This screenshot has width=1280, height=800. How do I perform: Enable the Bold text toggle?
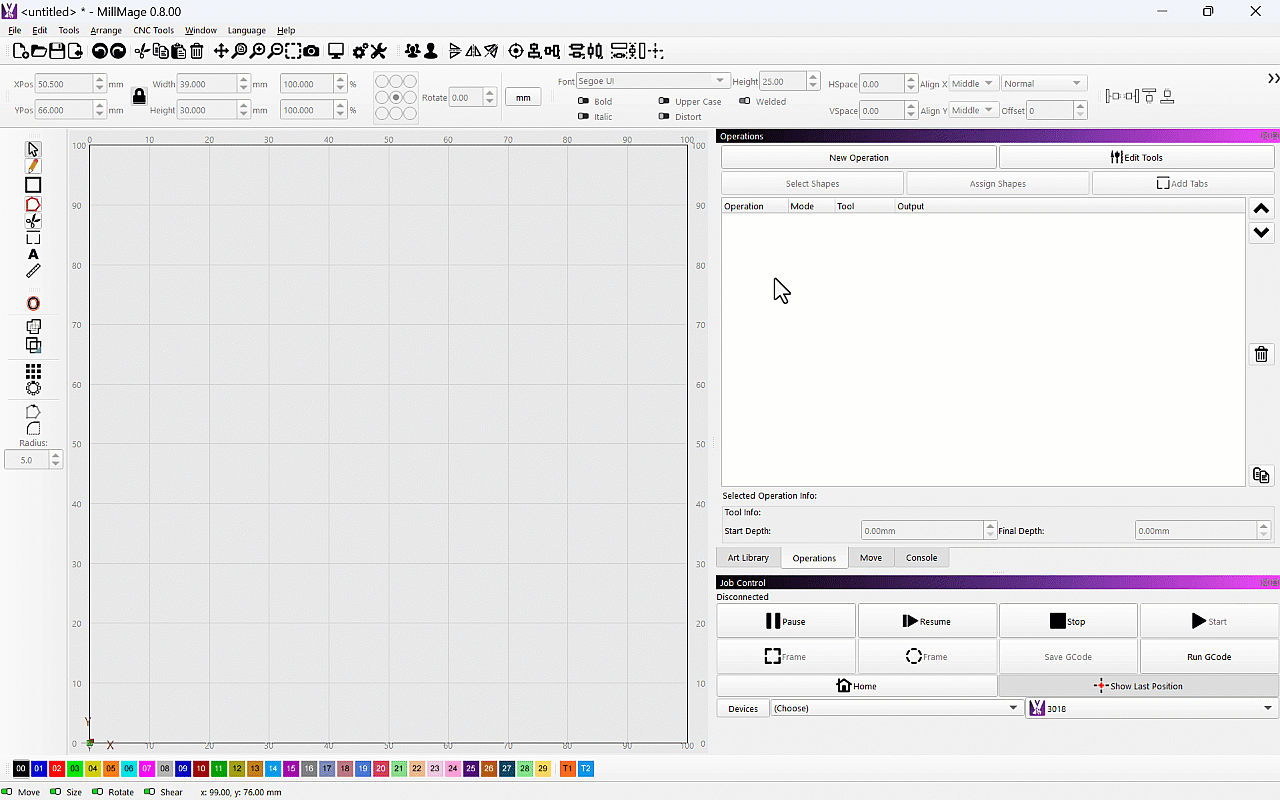pos(584,101)
